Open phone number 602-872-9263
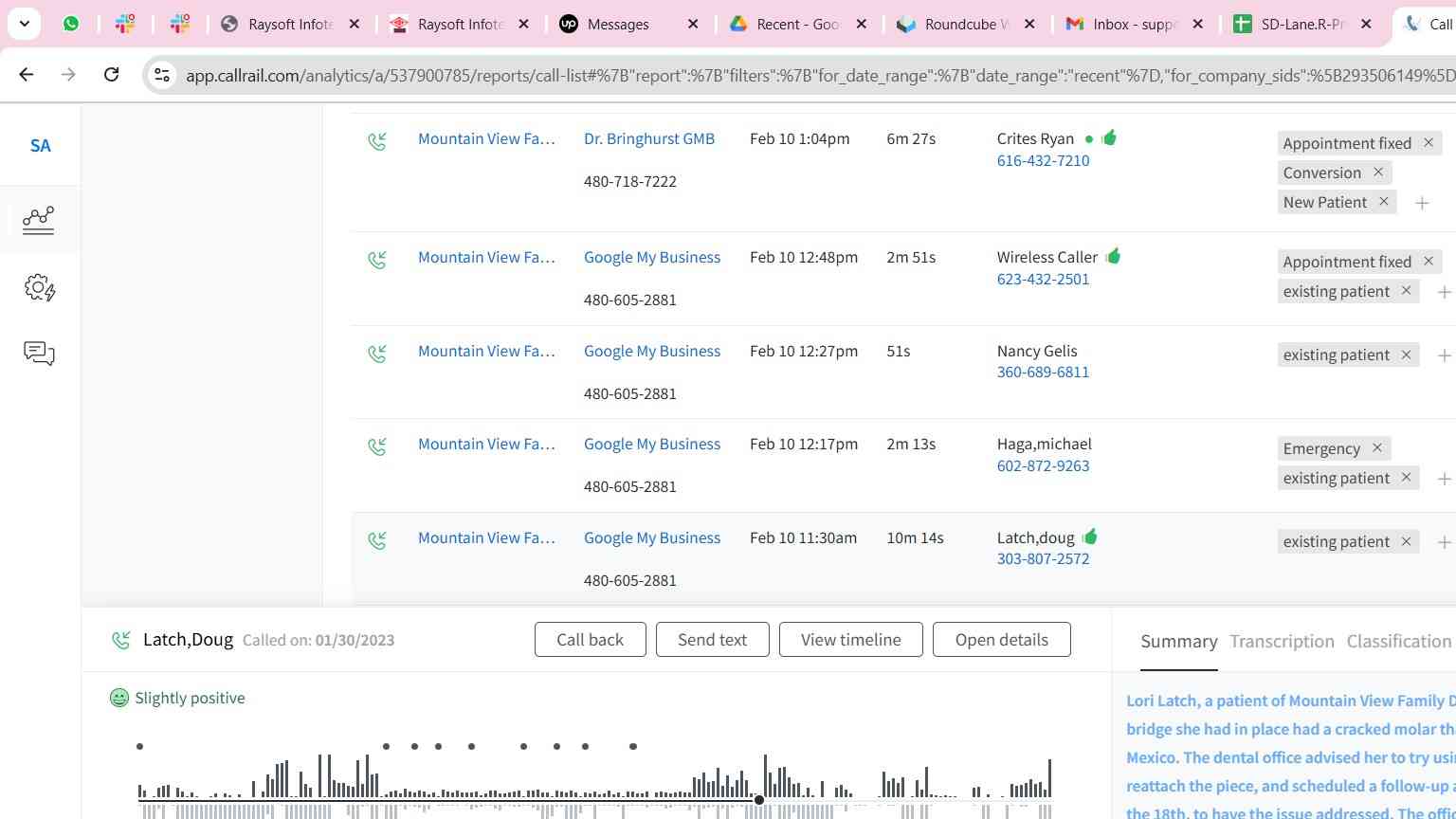Screen dimensions: 1456x819 (x=1043, y=465)
